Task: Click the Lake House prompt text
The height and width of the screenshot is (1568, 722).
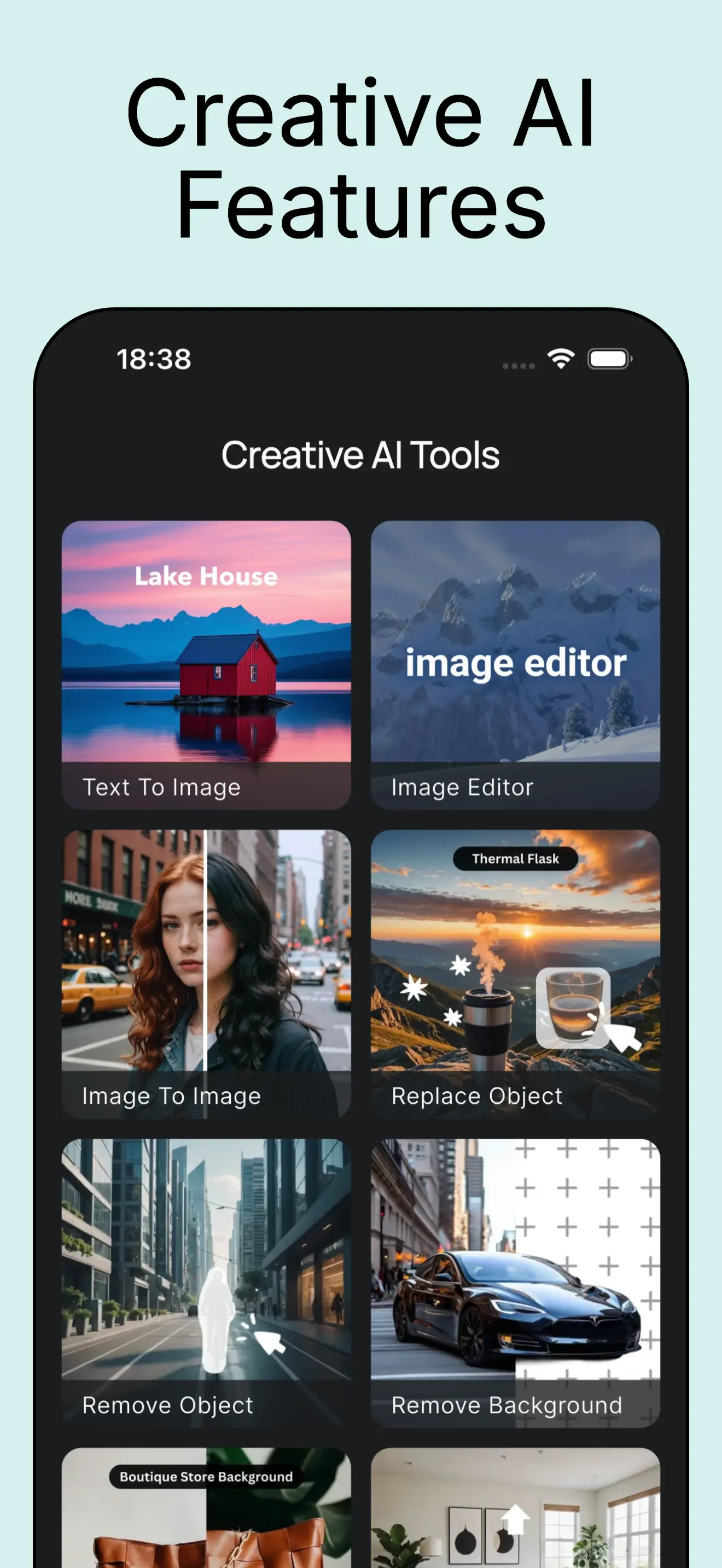Action: 206,576
